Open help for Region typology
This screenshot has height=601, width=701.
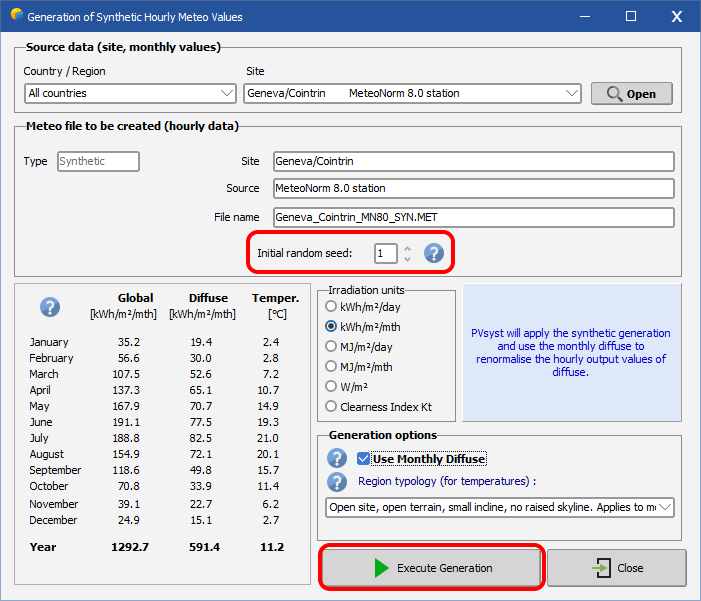pos(337,482)
